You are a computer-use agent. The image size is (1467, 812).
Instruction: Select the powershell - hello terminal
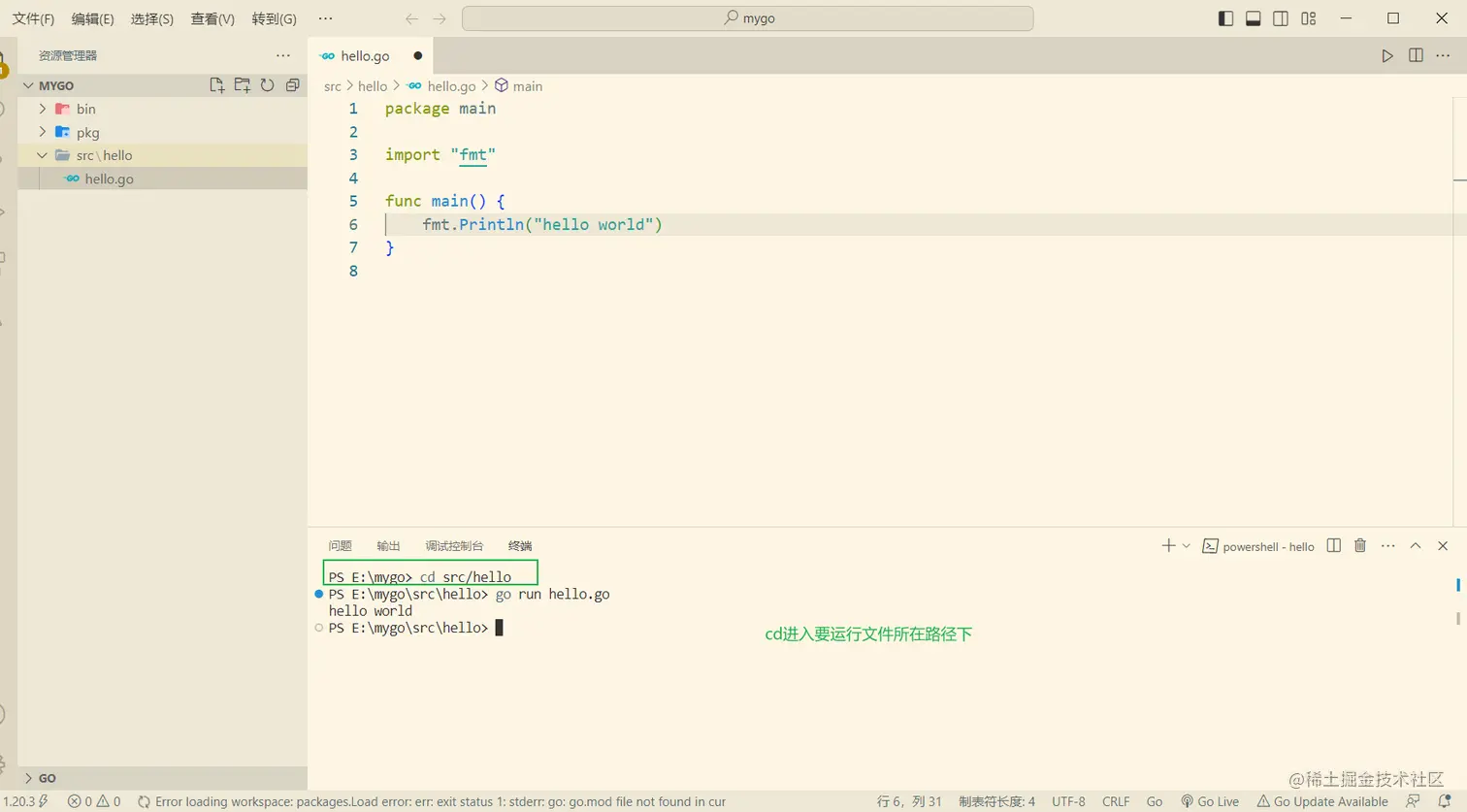1258,547
